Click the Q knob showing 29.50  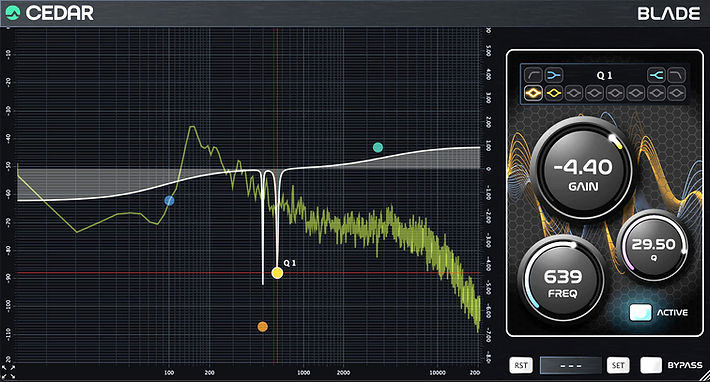(653, 247)
